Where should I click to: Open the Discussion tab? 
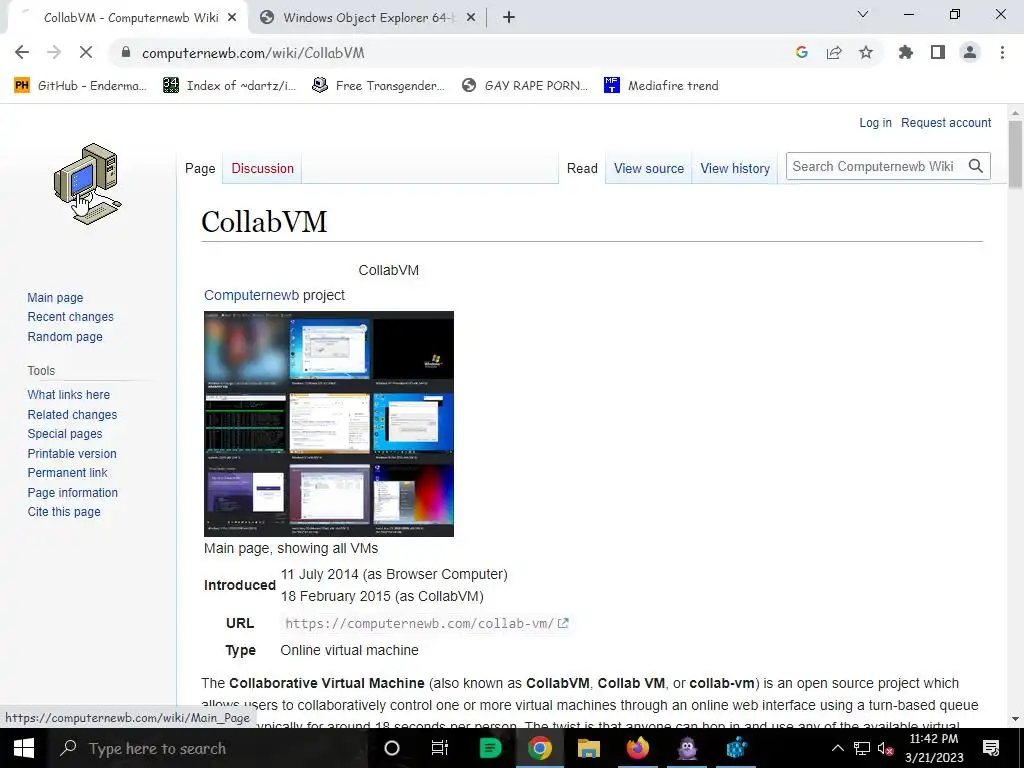coord(263,168)
